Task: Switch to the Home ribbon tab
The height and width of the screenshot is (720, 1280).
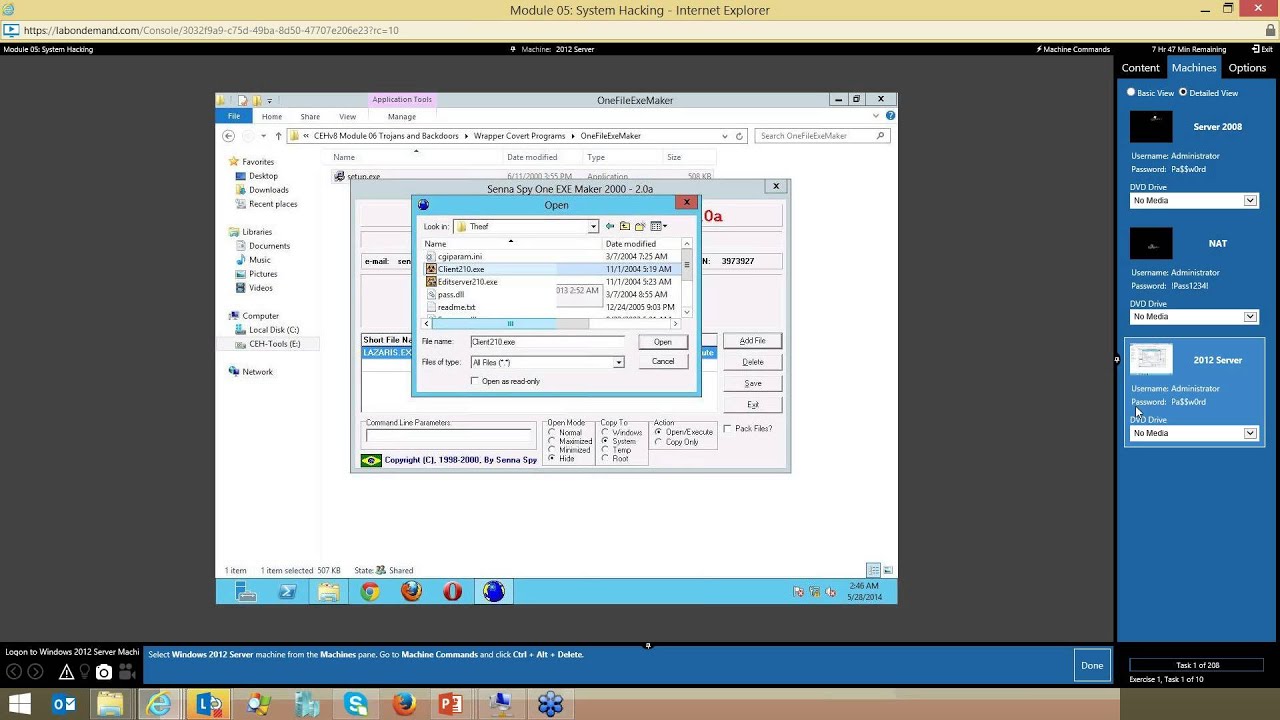Action: (x=272, y=116)
